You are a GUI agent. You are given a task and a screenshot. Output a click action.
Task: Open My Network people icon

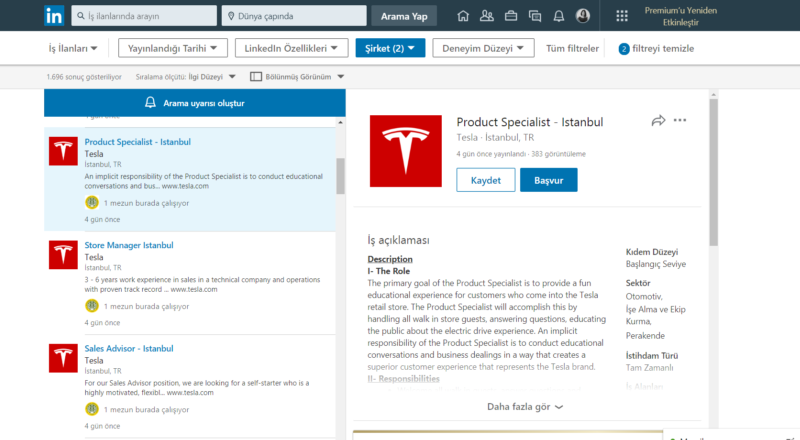487,16
